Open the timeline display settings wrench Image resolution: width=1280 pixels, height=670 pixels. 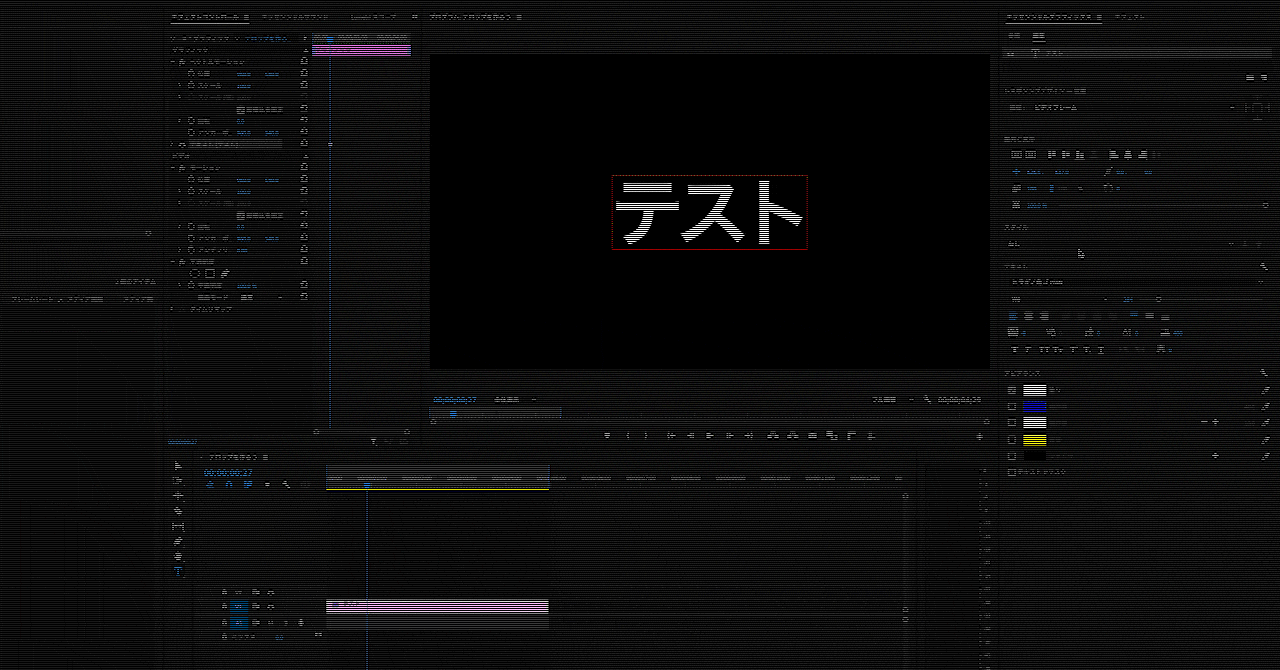[x=286, y=484]
